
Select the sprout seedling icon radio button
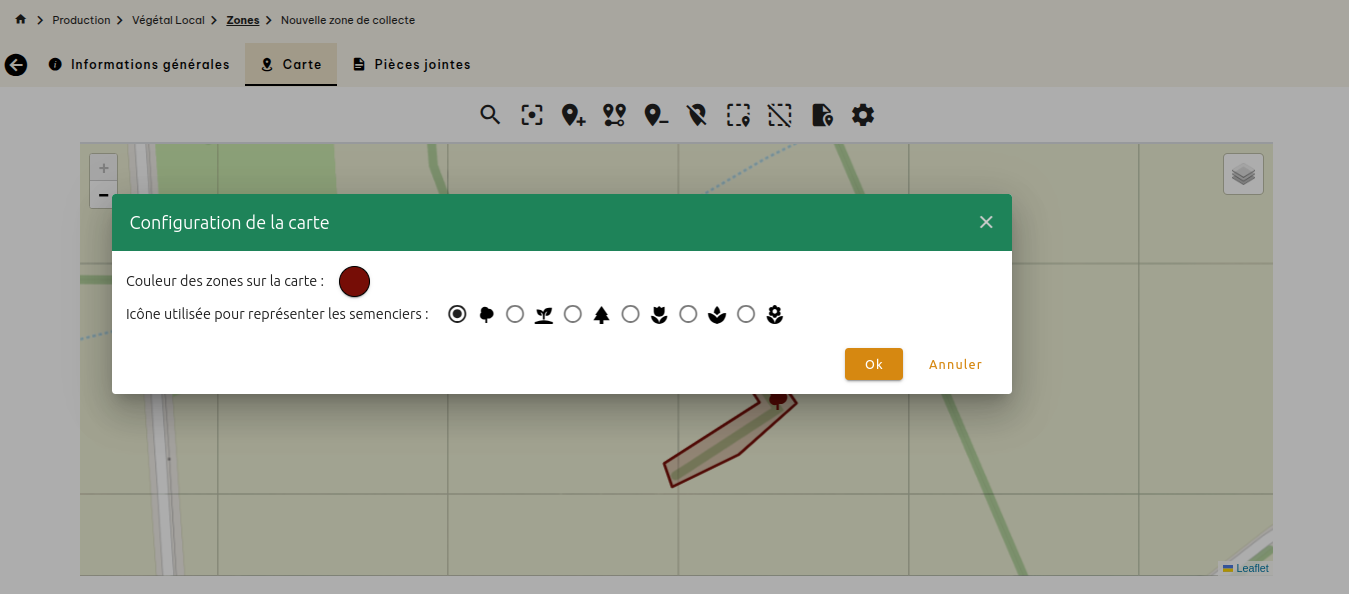pos(515,314)
